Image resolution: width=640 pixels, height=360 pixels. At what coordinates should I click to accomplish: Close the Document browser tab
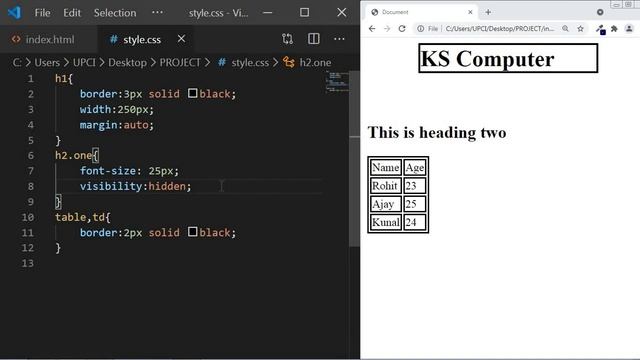[x=470, y=12]
